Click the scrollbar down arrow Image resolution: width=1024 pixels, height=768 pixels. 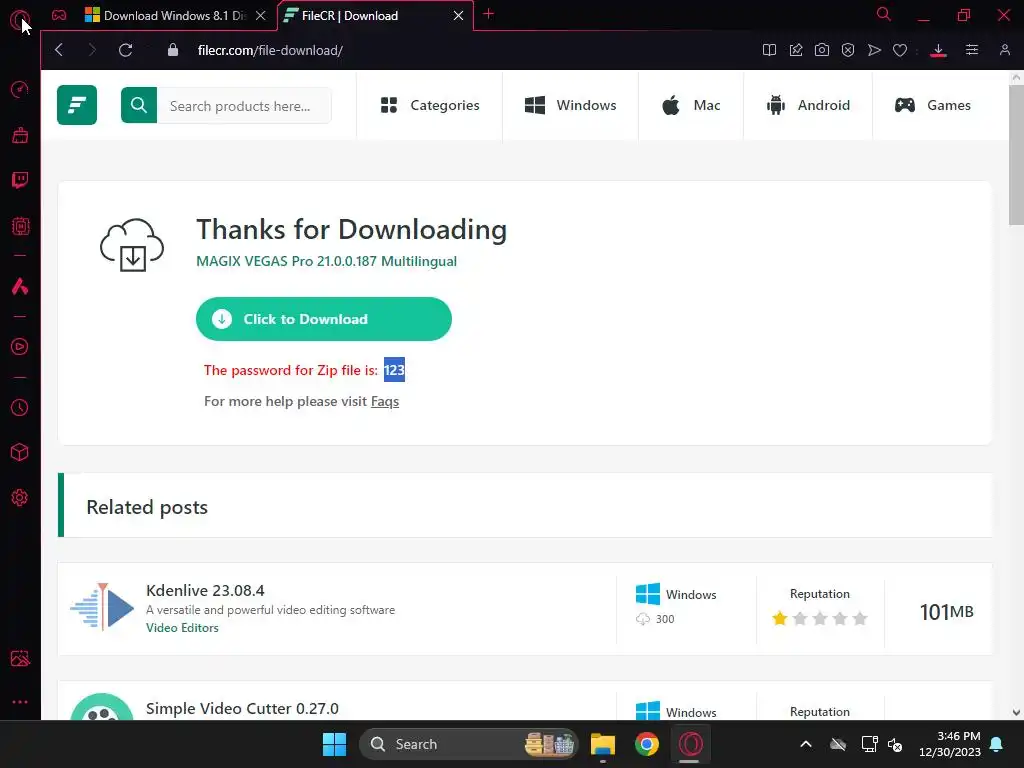(1016, 712)
